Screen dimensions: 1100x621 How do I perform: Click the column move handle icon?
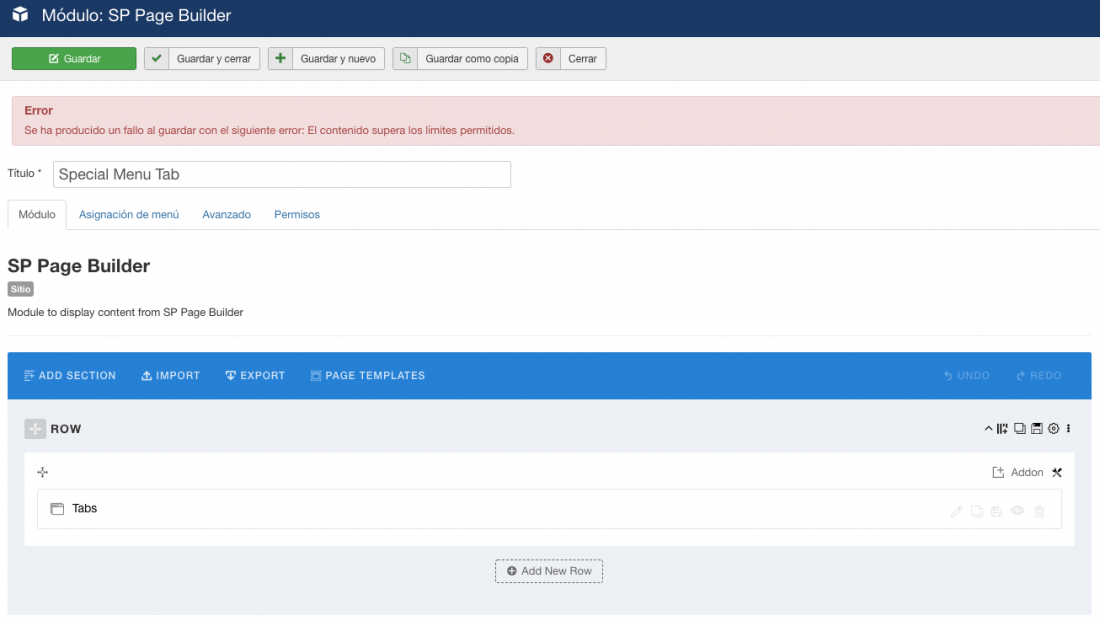43,472
